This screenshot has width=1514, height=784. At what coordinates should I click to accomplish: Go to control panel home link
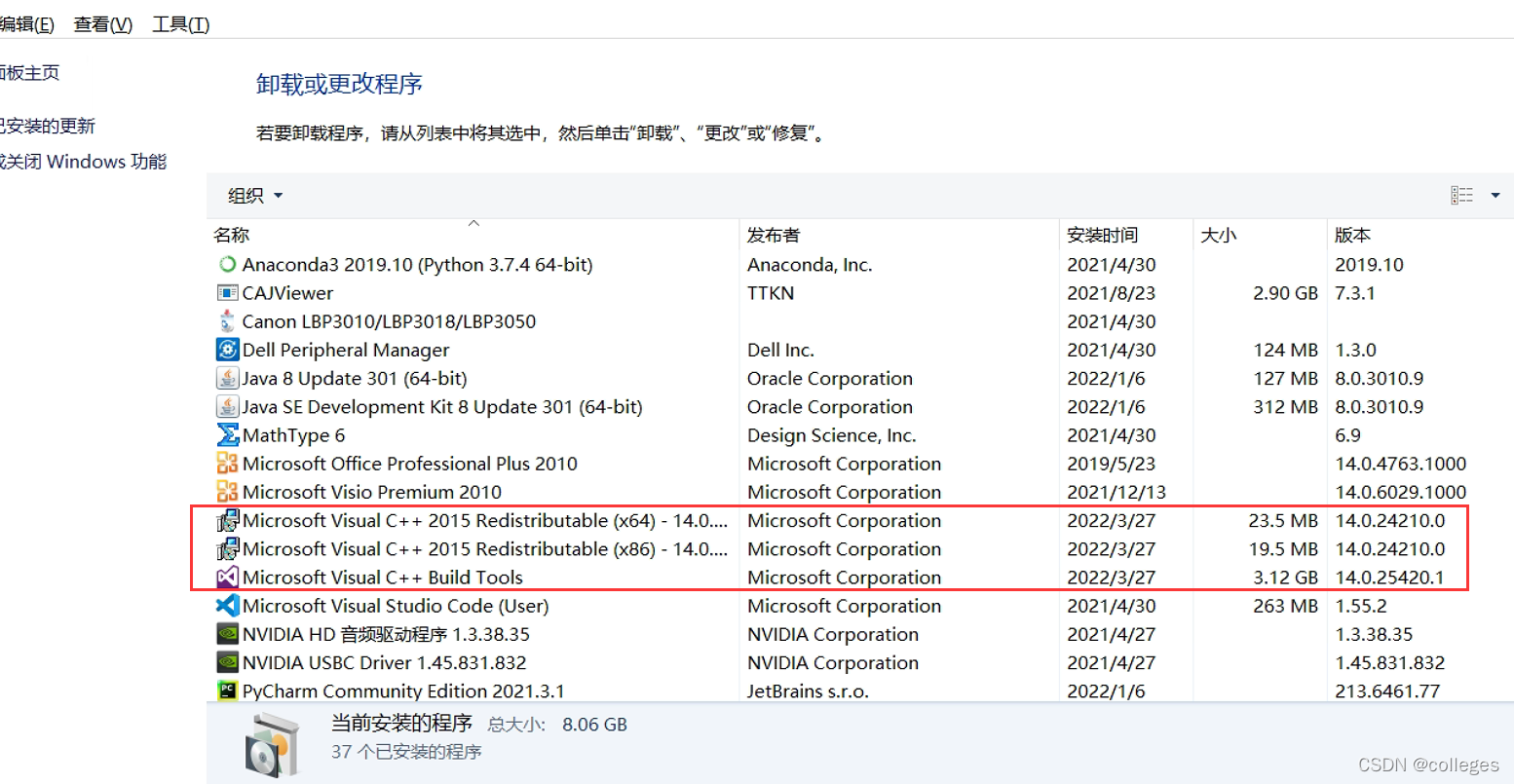(29, 73)
